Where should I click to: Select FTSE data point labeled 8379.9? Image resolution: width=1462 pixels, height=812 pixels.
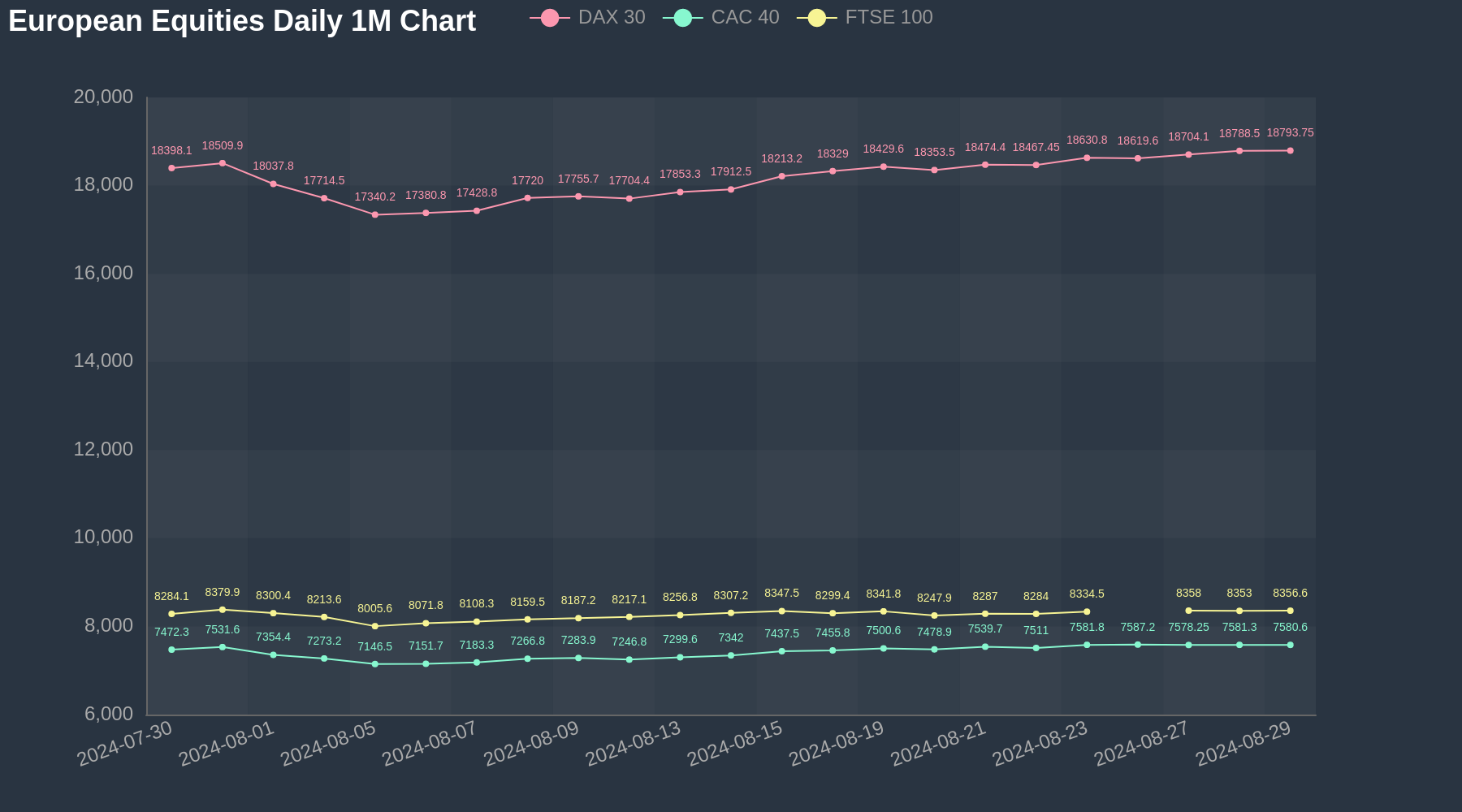223,610
